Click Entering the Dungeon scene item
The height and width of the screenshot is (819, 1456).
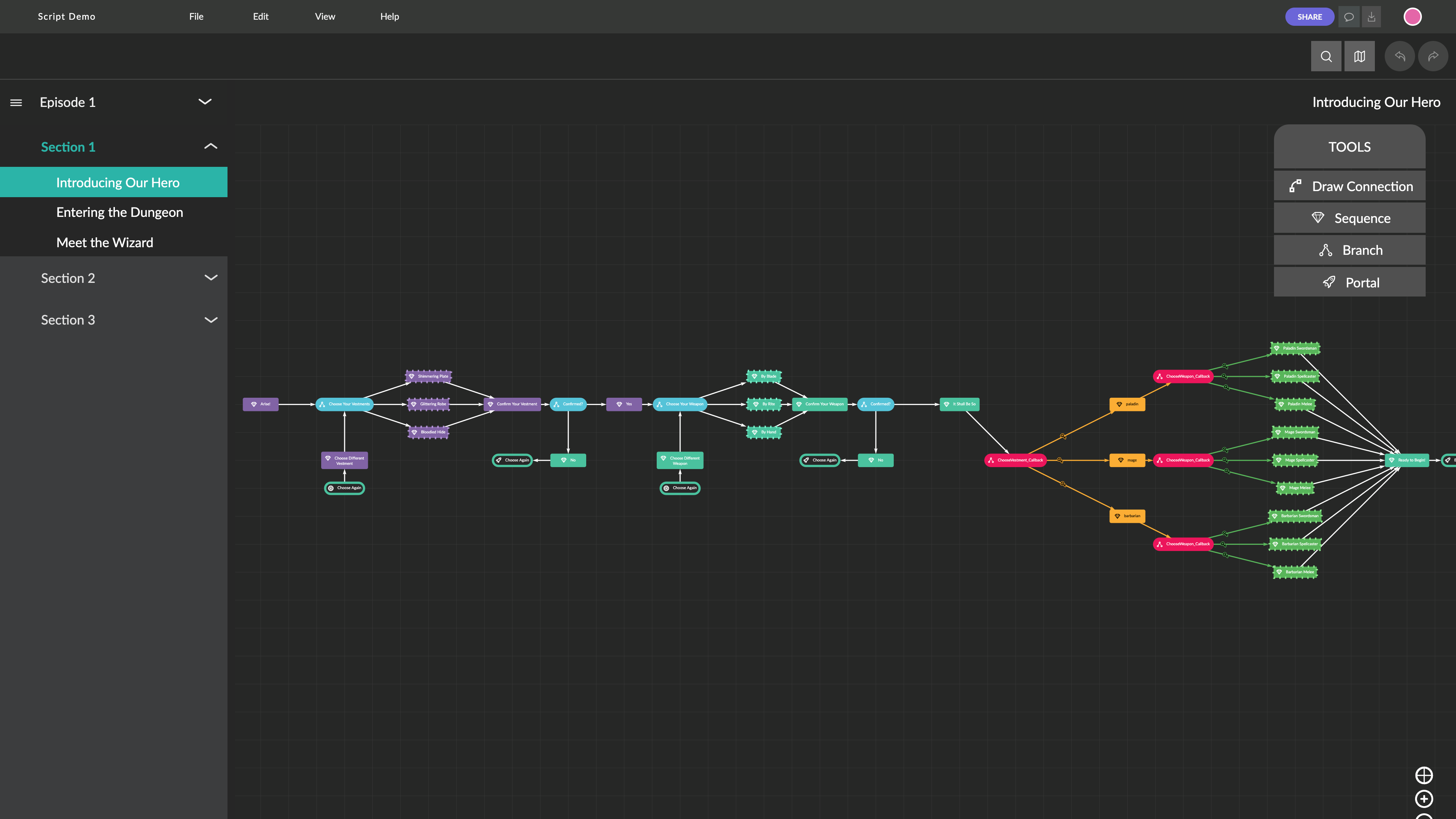coord(119,212)
